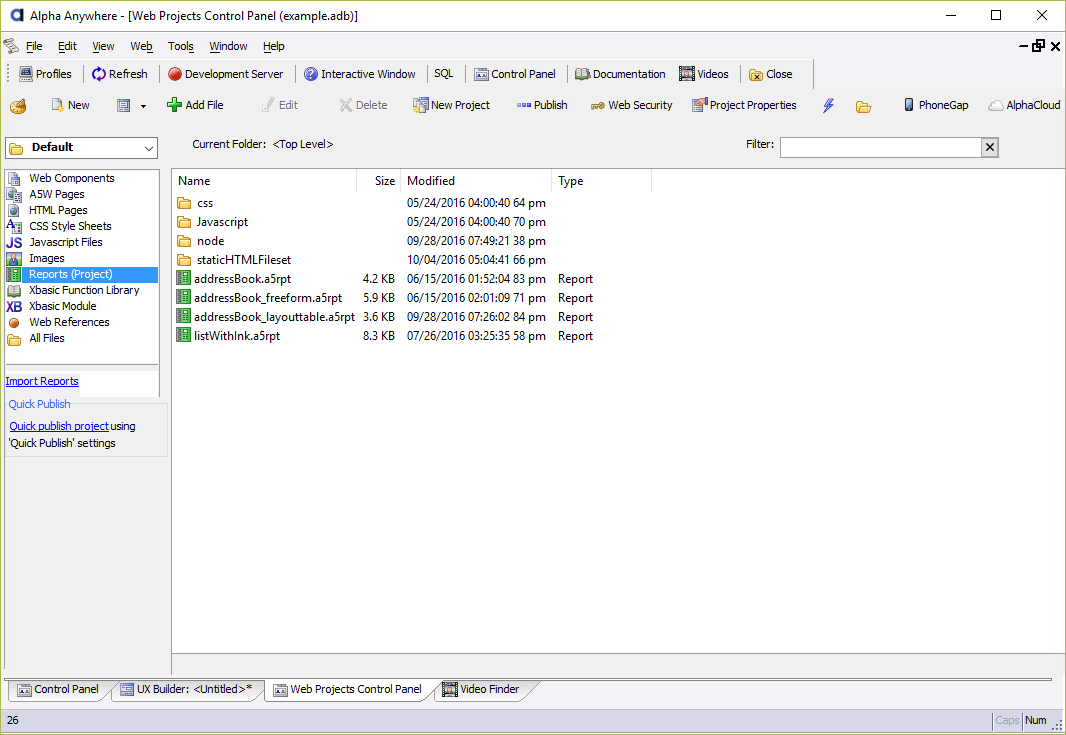Open the AlphaCloud tool

pos(1025,105)
